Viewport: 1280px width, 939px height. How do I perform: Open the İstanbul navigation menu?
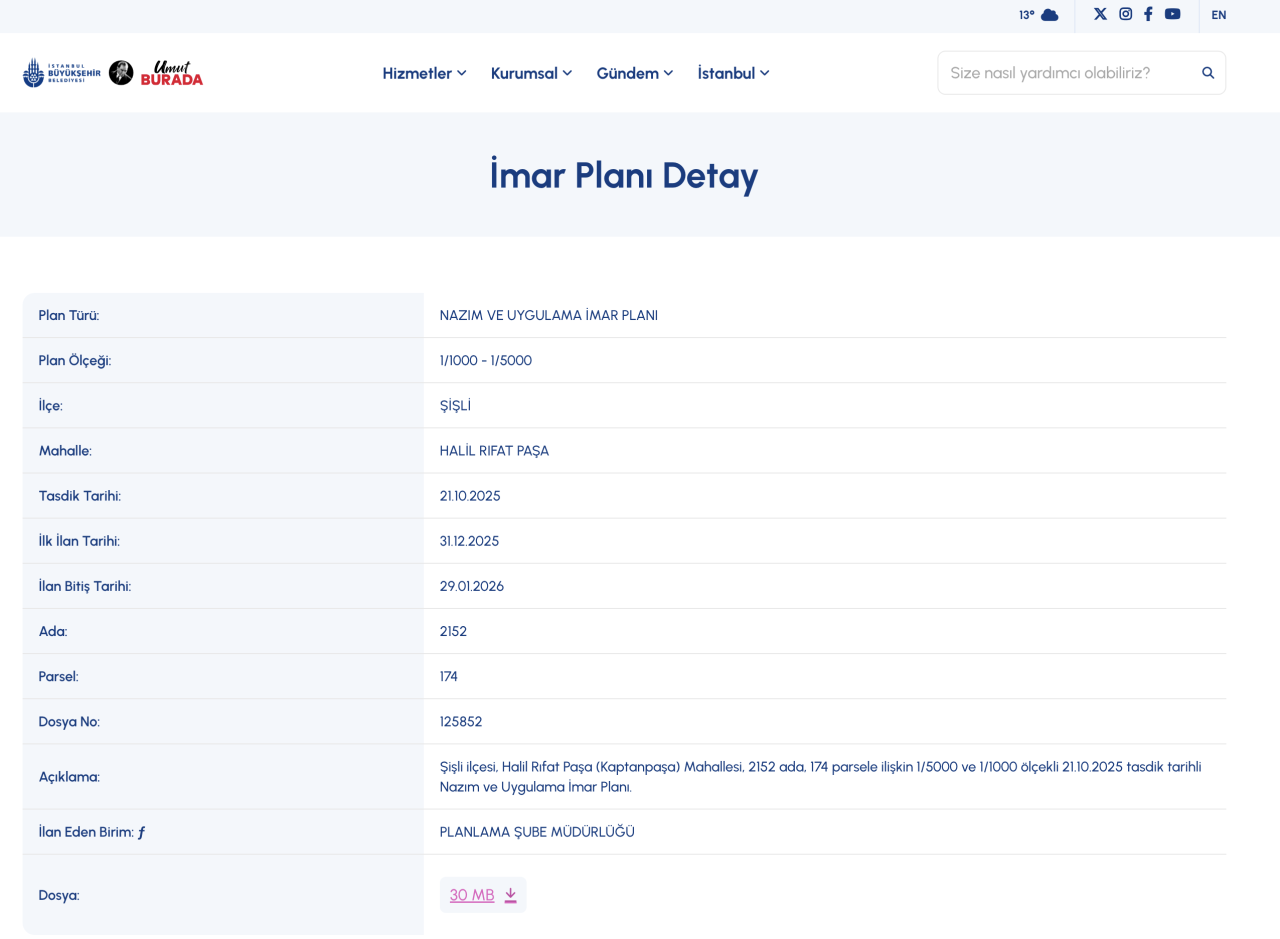tap(733, 73)
